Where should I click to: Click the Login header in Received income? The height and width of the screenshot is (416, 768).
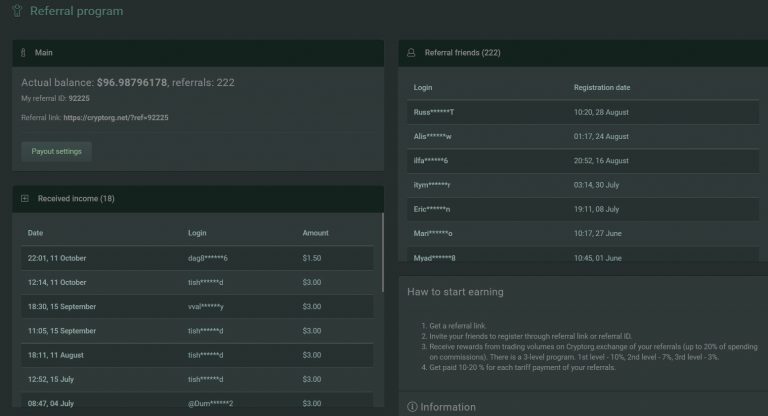pyautogui.click(x=197, y=233)
